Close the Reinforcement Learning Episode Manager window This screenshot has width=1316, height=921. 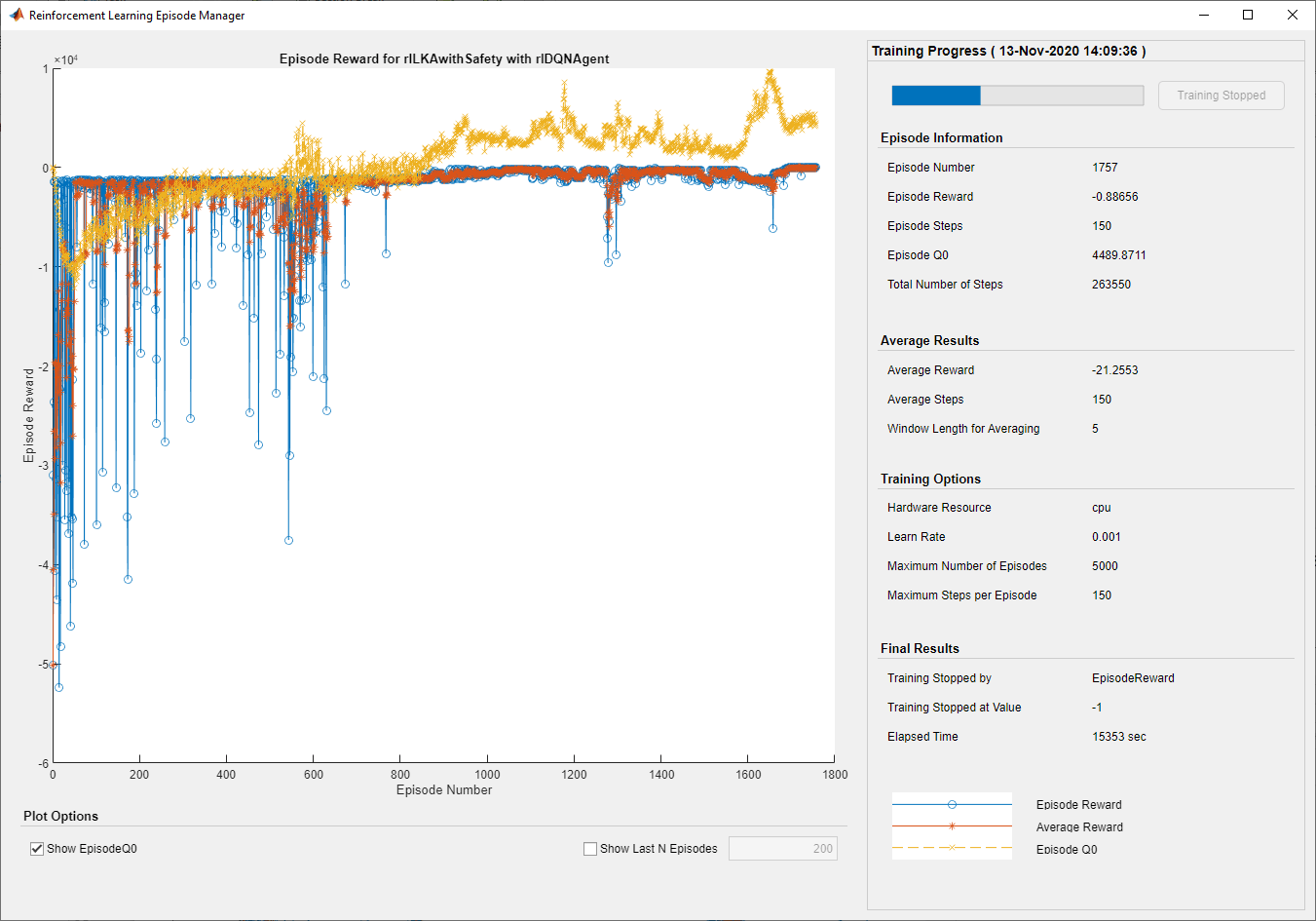(x=1293, y=15)
